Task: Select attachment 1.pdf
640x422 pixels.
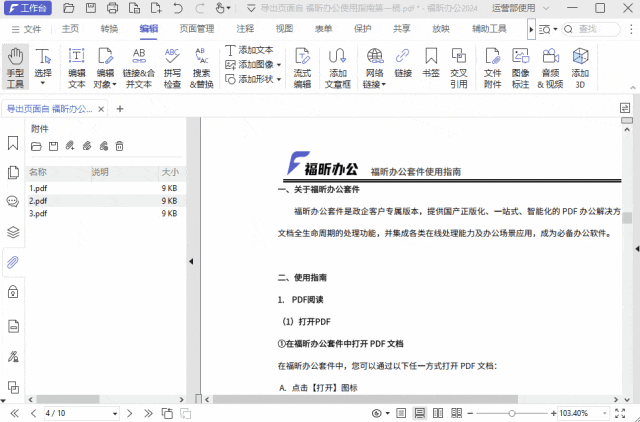Action: [x=105, y=188]
